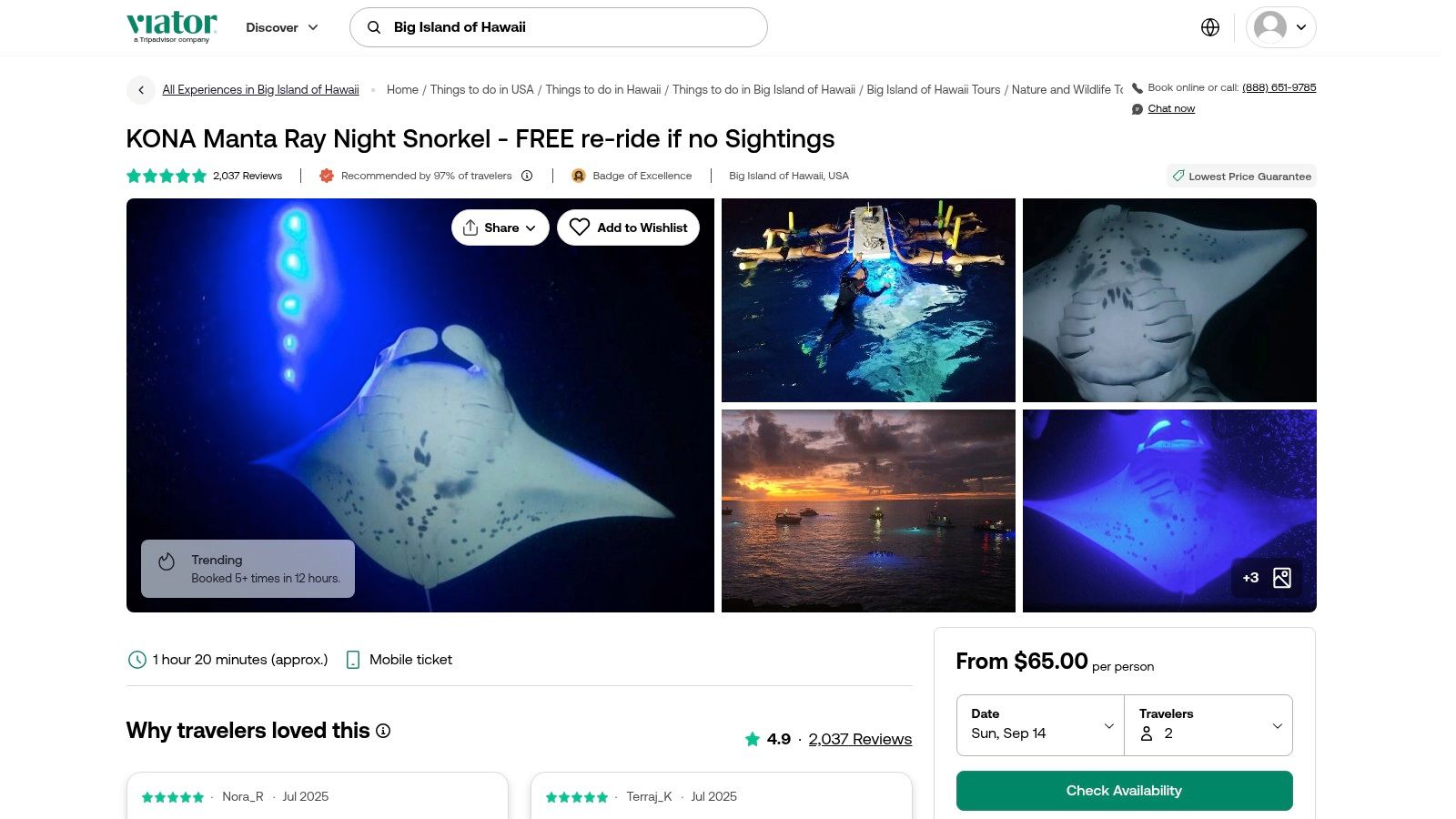The height and width of the screenshot is (819, 1456).
Task: Click the sunset boats photo thumbnail
Action: point(868,511)
